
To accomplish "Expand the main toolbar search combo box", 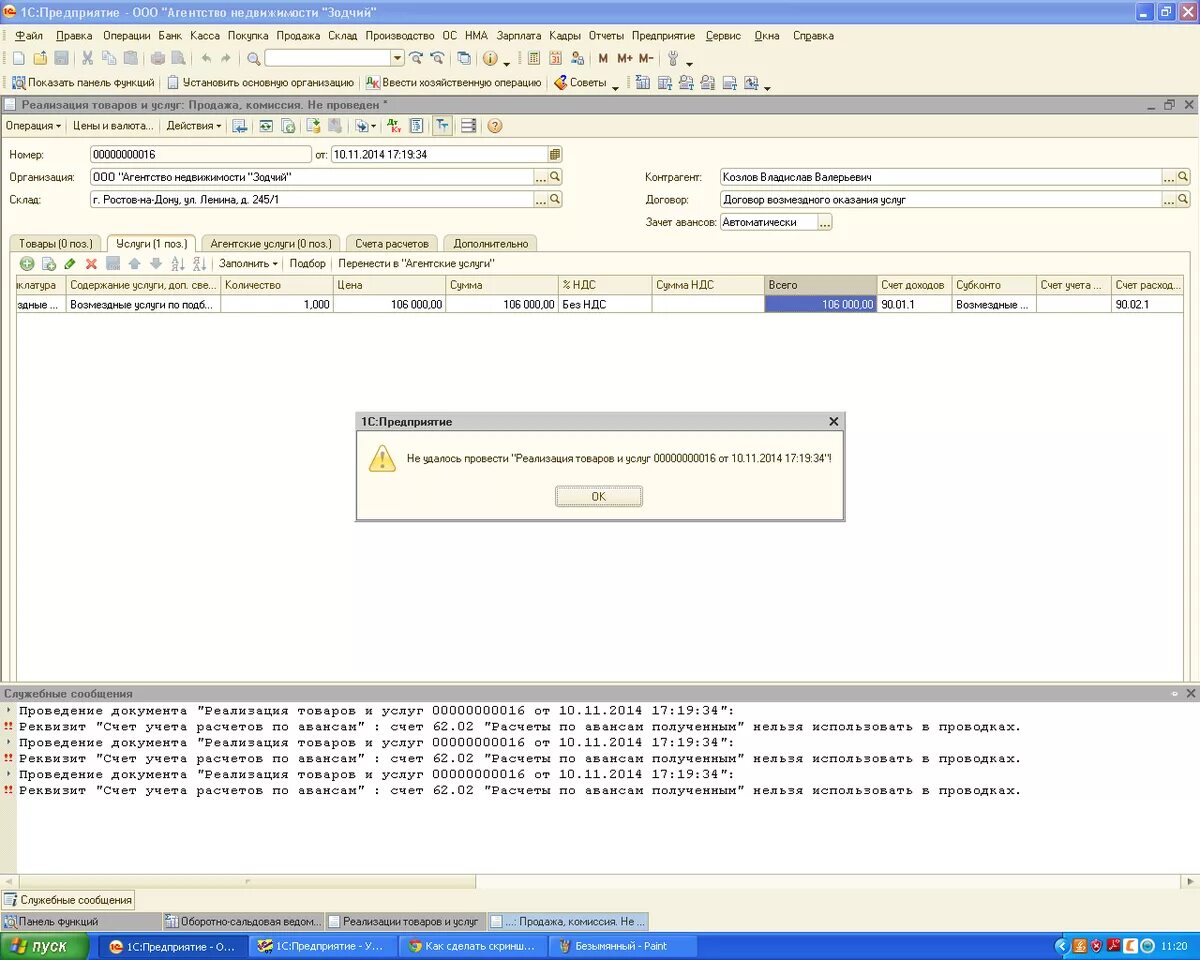I will point(397,59).
